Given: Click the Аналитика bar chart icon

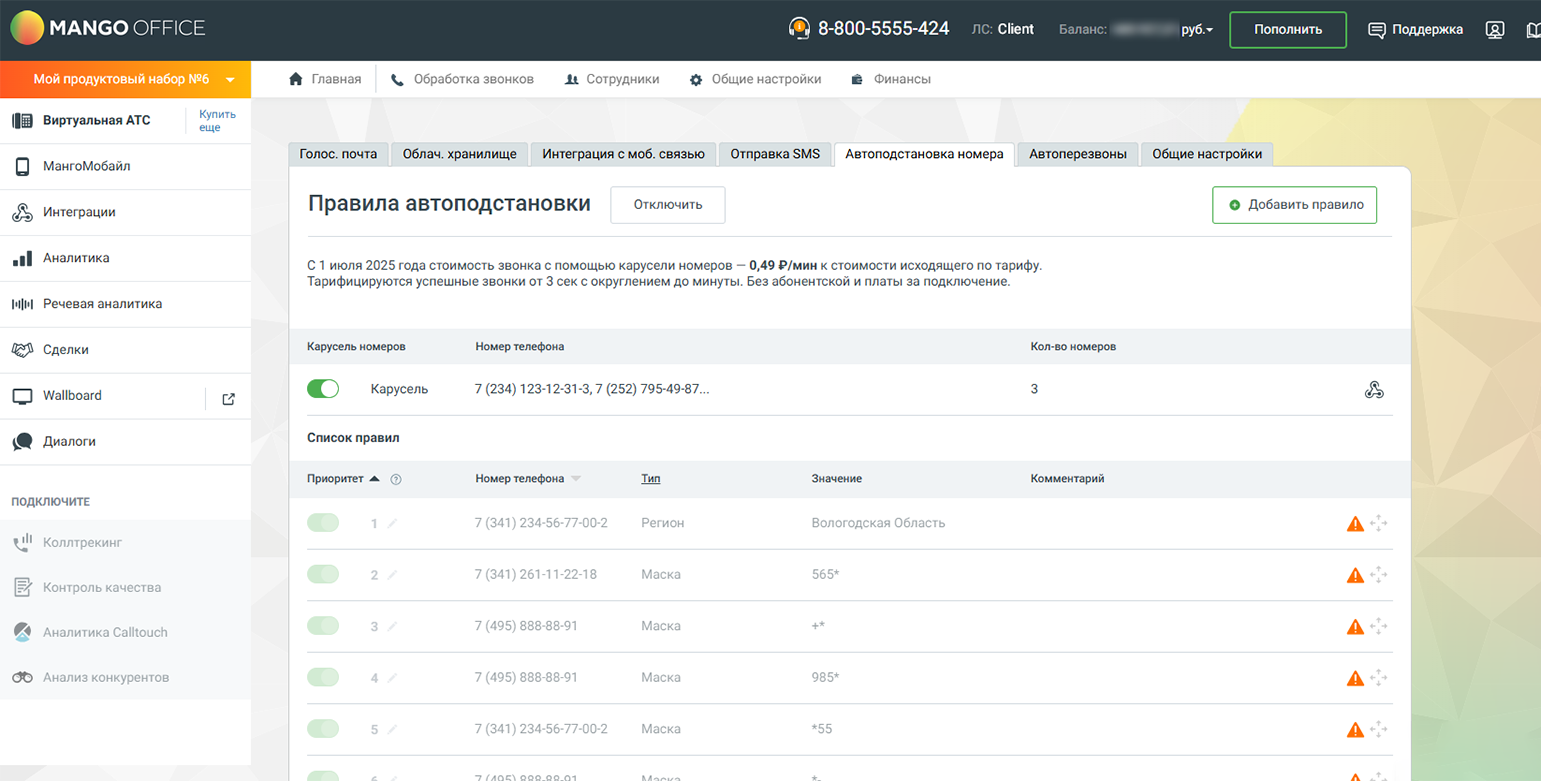Looking at the screenshot, I should pos(22,258).
